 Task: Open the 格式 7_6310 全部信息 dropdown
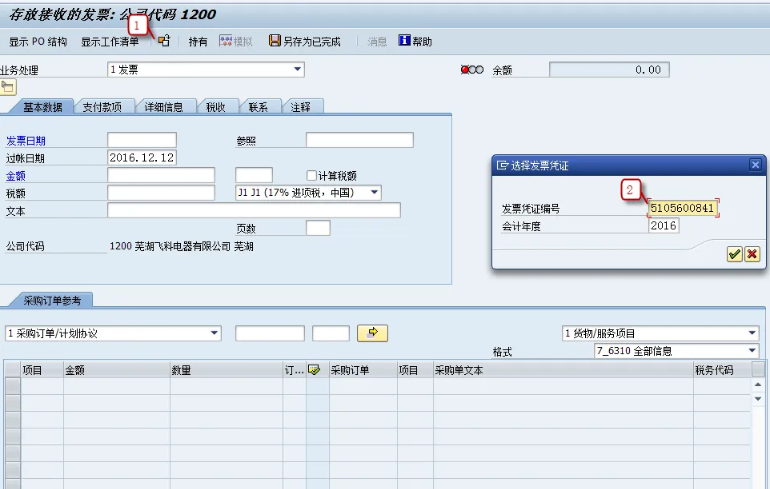752,351
